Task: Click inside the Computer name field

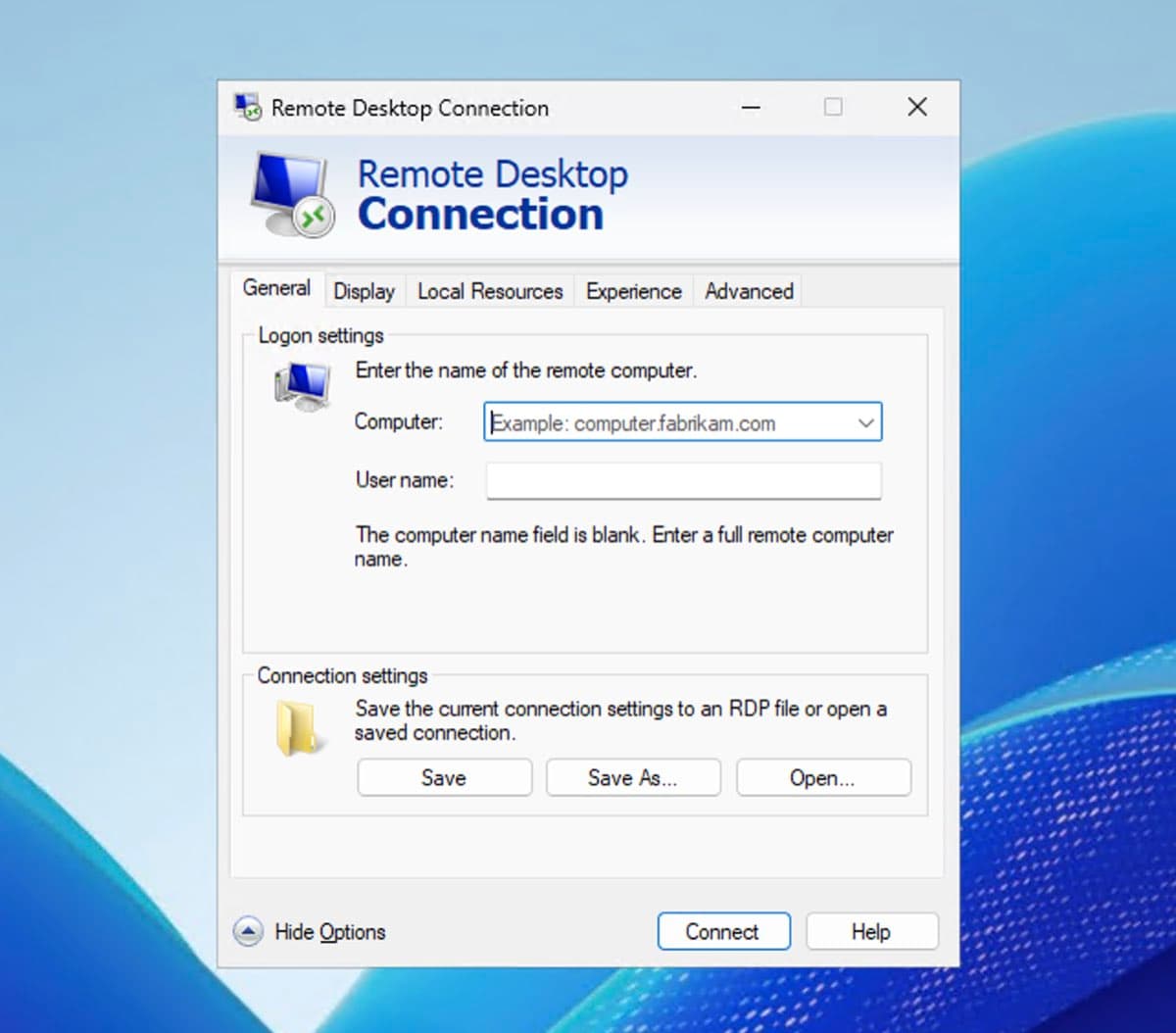Action: click(666, 421)
